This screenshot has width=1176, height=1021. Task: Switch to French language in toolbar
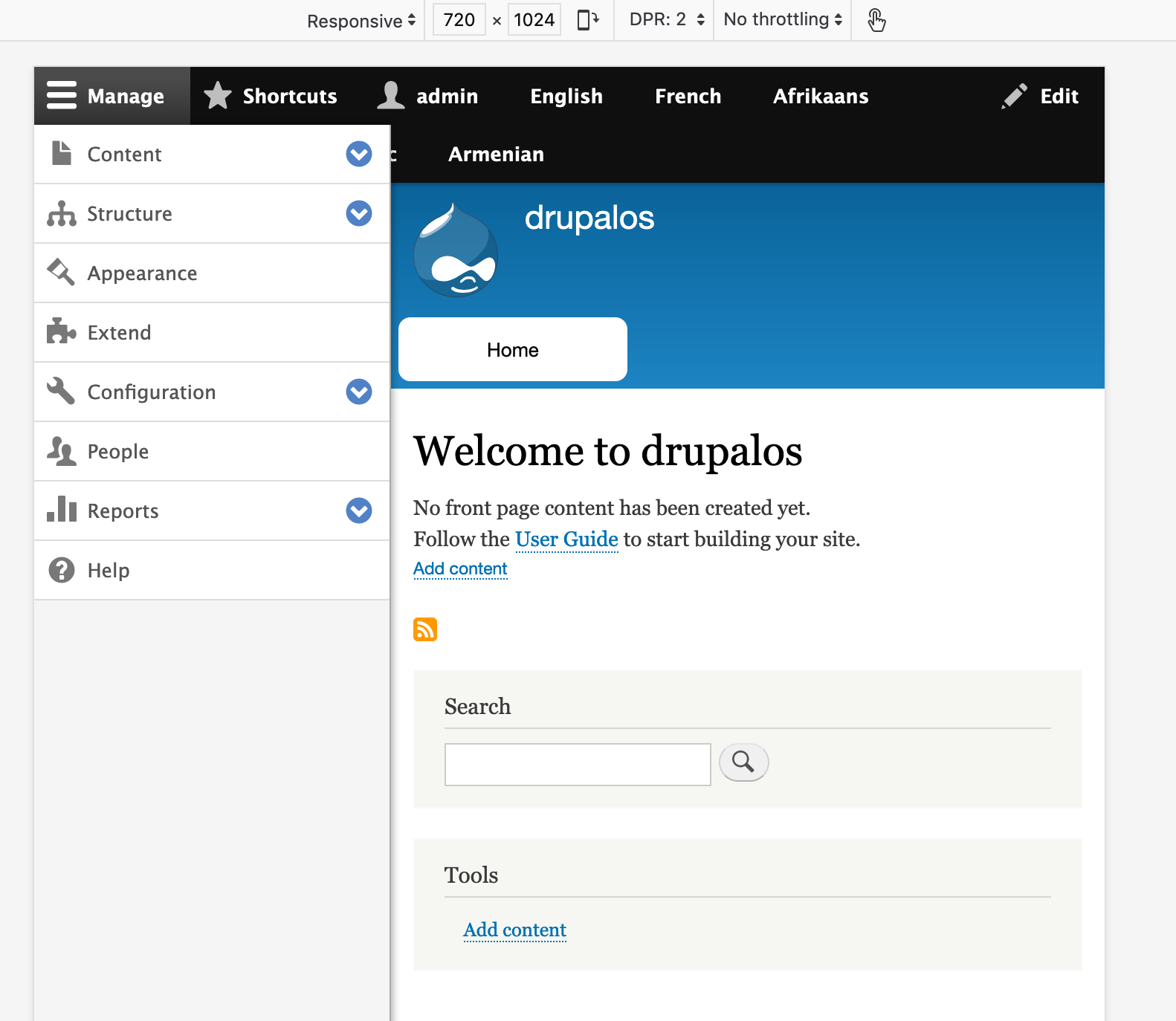688,96
